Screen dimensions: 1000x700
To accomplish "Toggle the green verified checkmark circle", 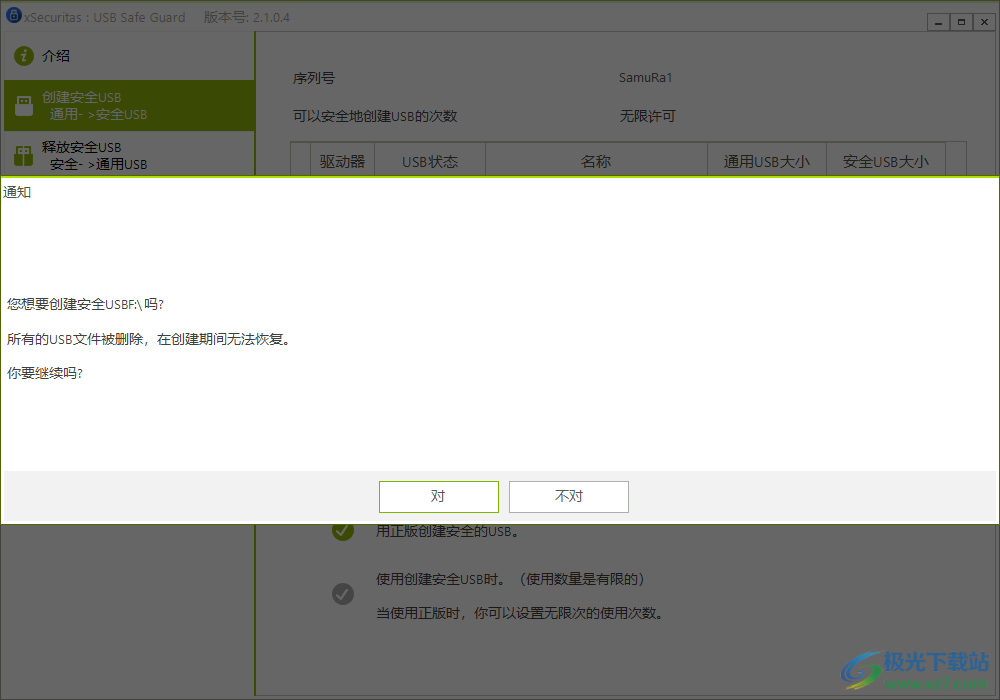I will [343, 531].
